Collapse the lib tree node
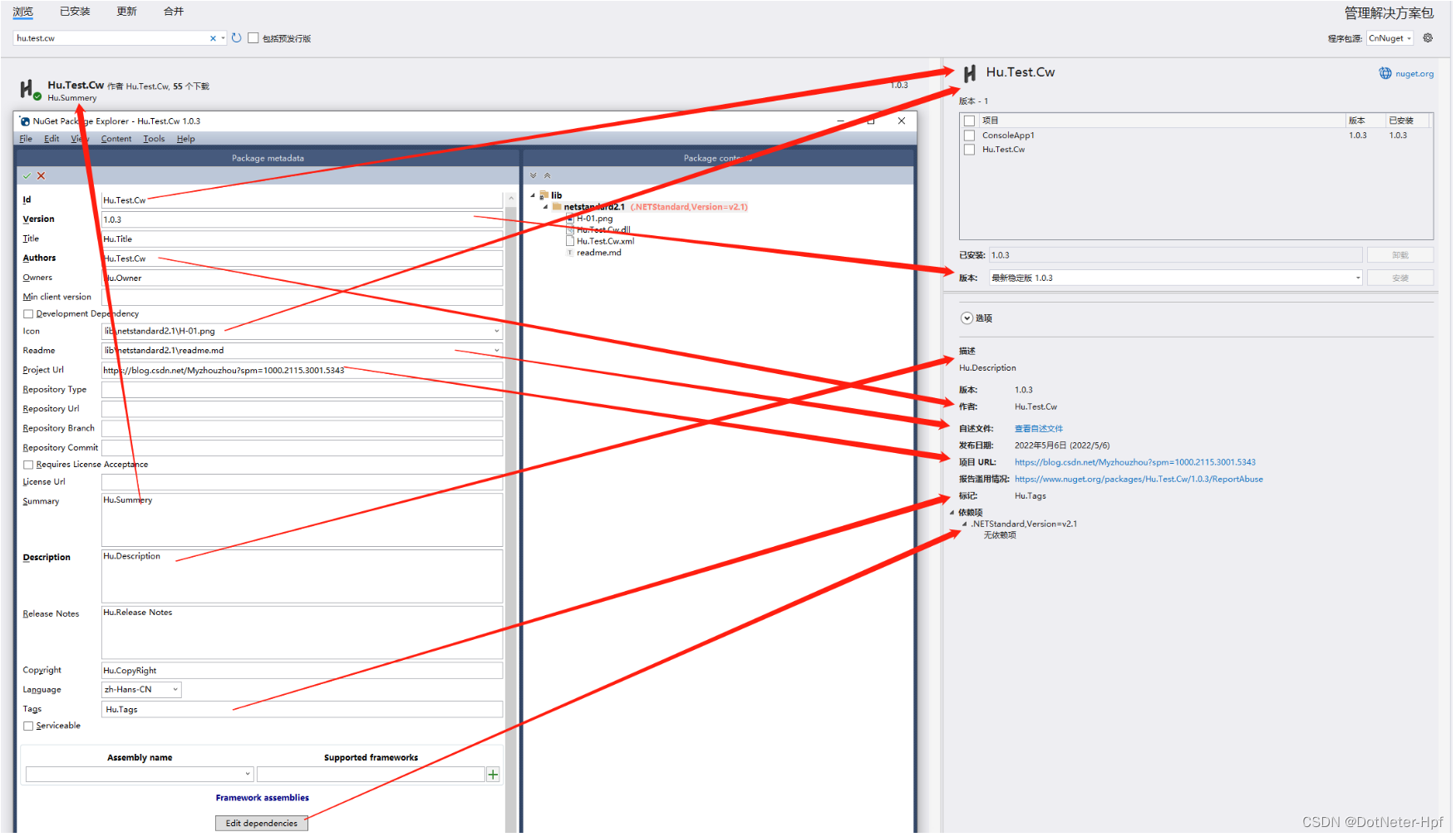Image resolution: width=1456 pixels, height=837 pixels. pyautogui.click(x=533, y=196)
